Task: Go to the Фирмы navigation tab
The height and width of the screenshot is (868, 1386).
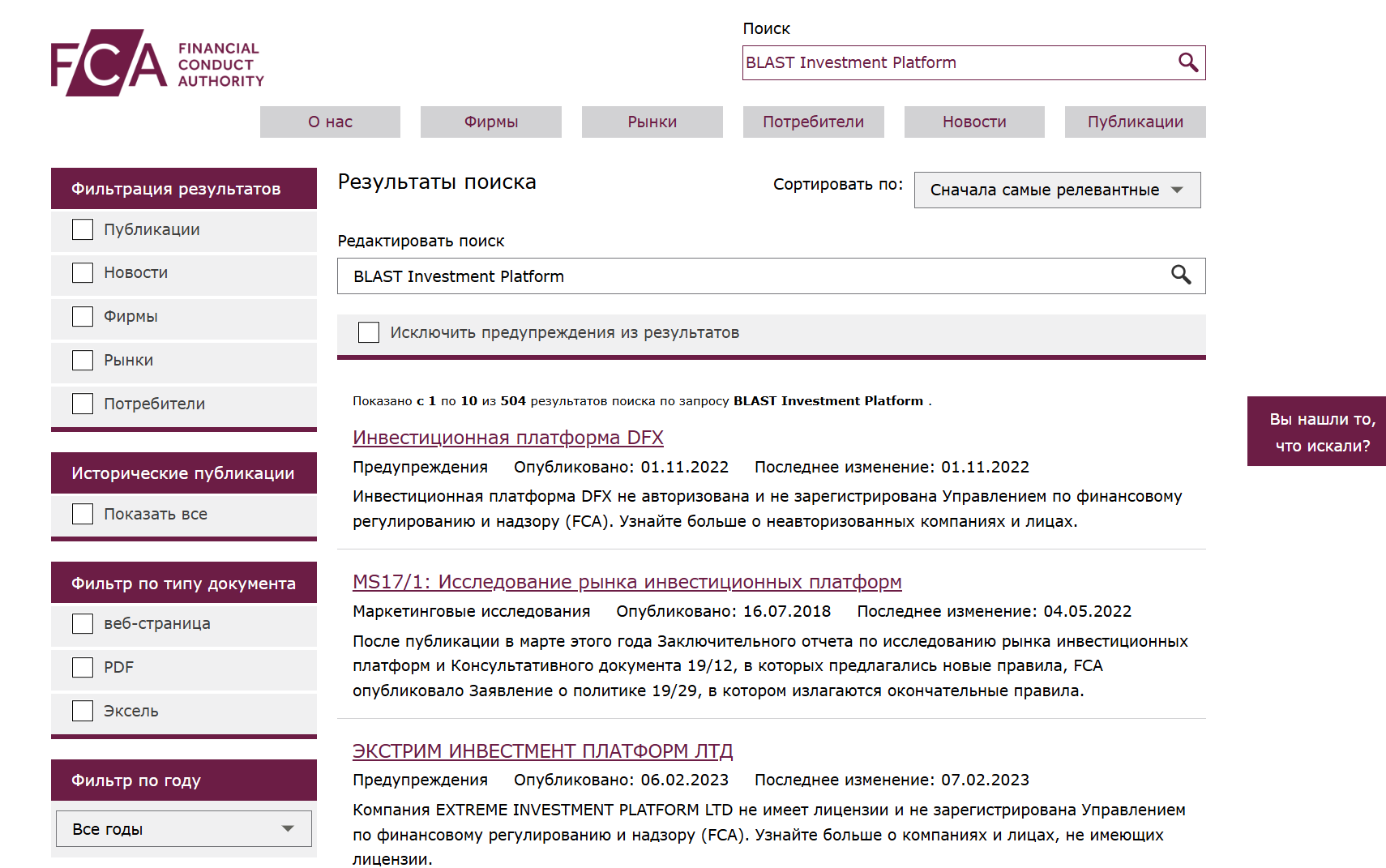Action: 490,122
